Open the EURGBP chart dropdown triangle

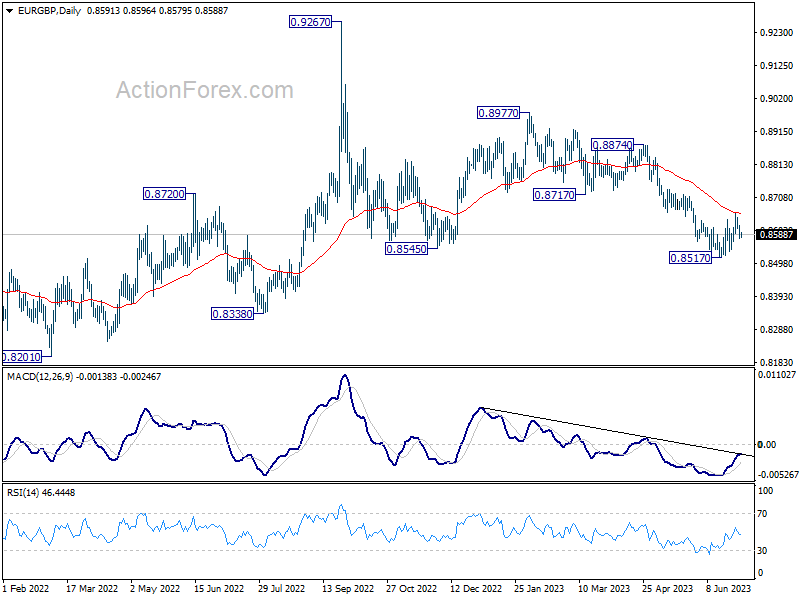tap(9, 11)
